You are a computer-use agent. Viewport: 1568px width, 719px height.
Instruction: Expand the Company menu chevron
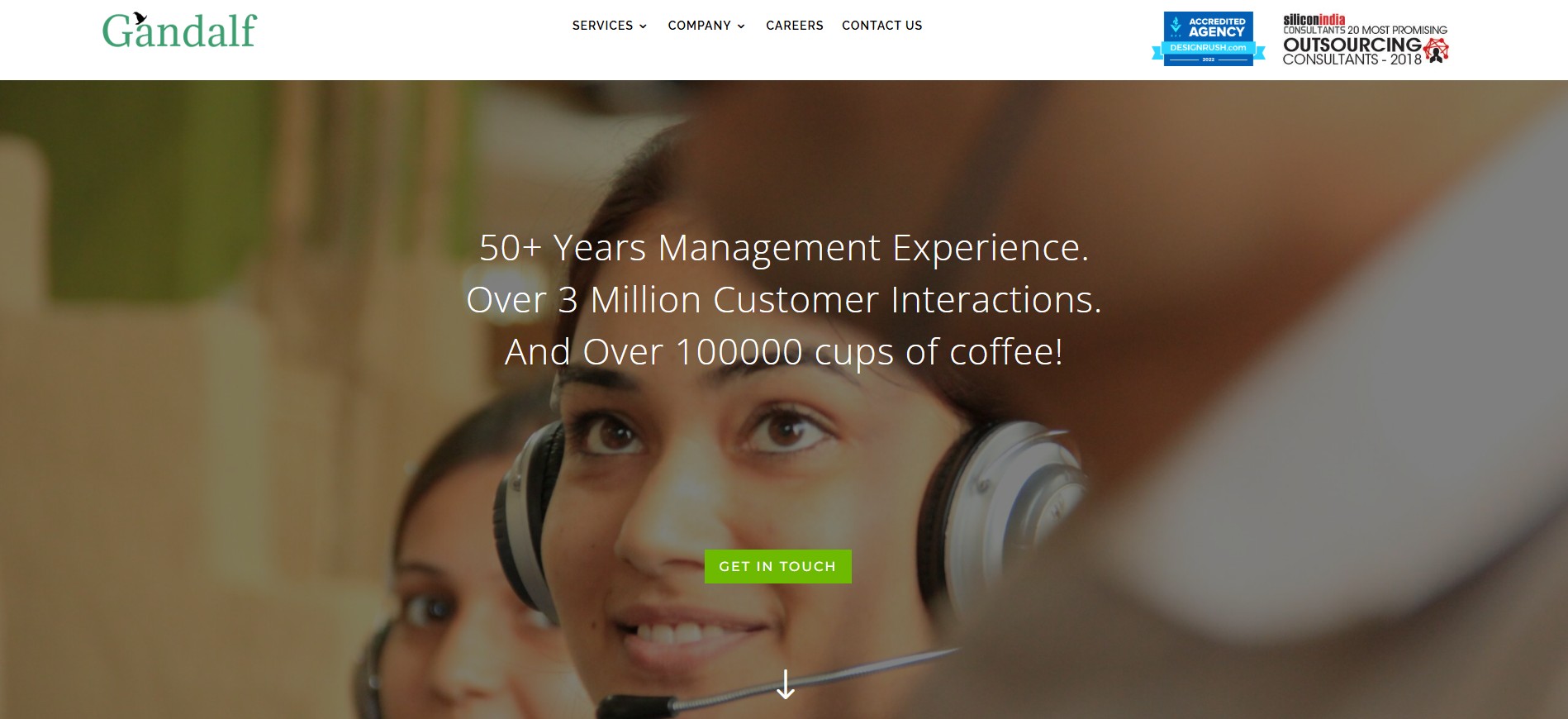741,26
